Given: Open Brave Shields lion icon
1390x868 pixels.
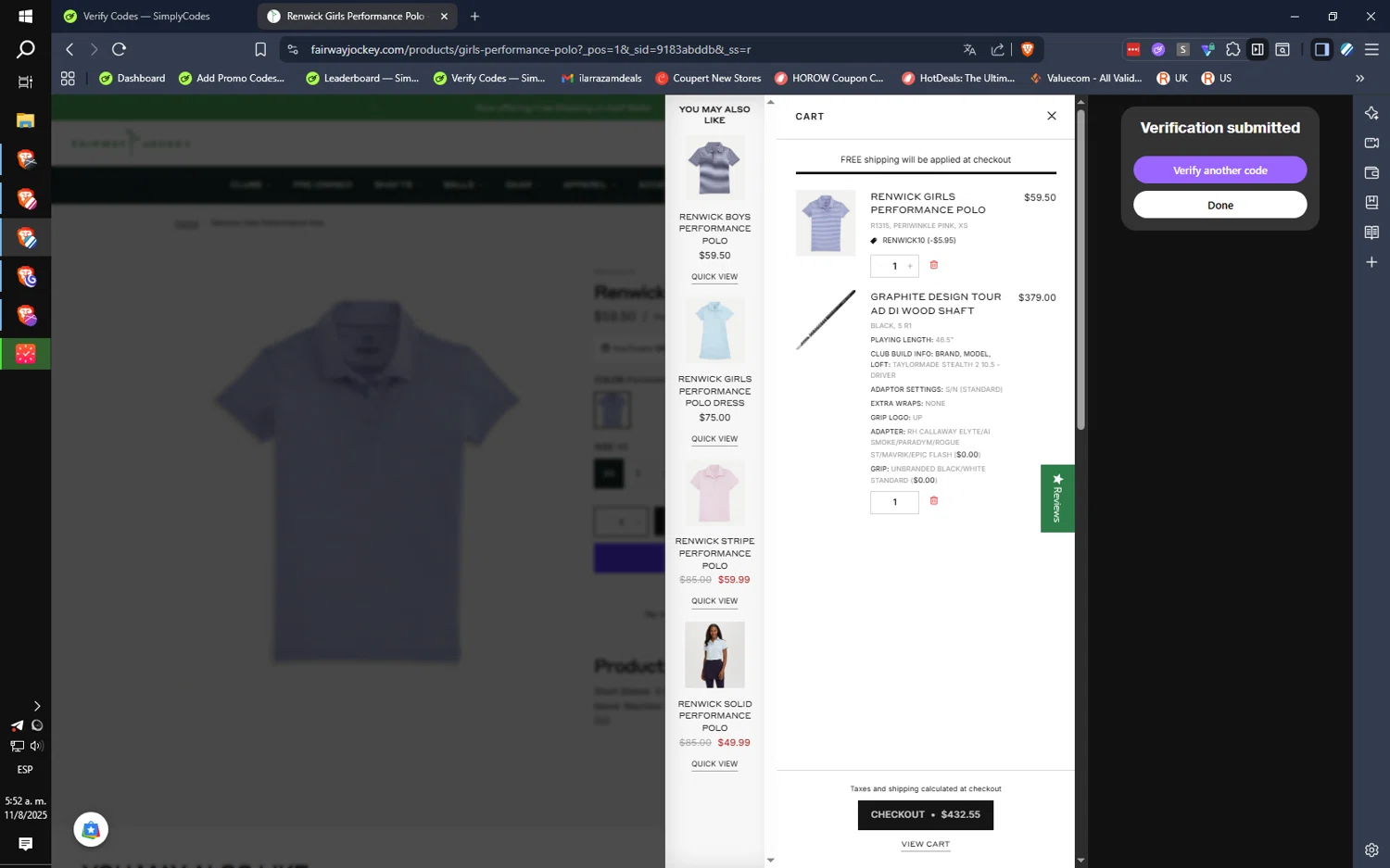Looking at the screenshot, I should point(1027,49).
